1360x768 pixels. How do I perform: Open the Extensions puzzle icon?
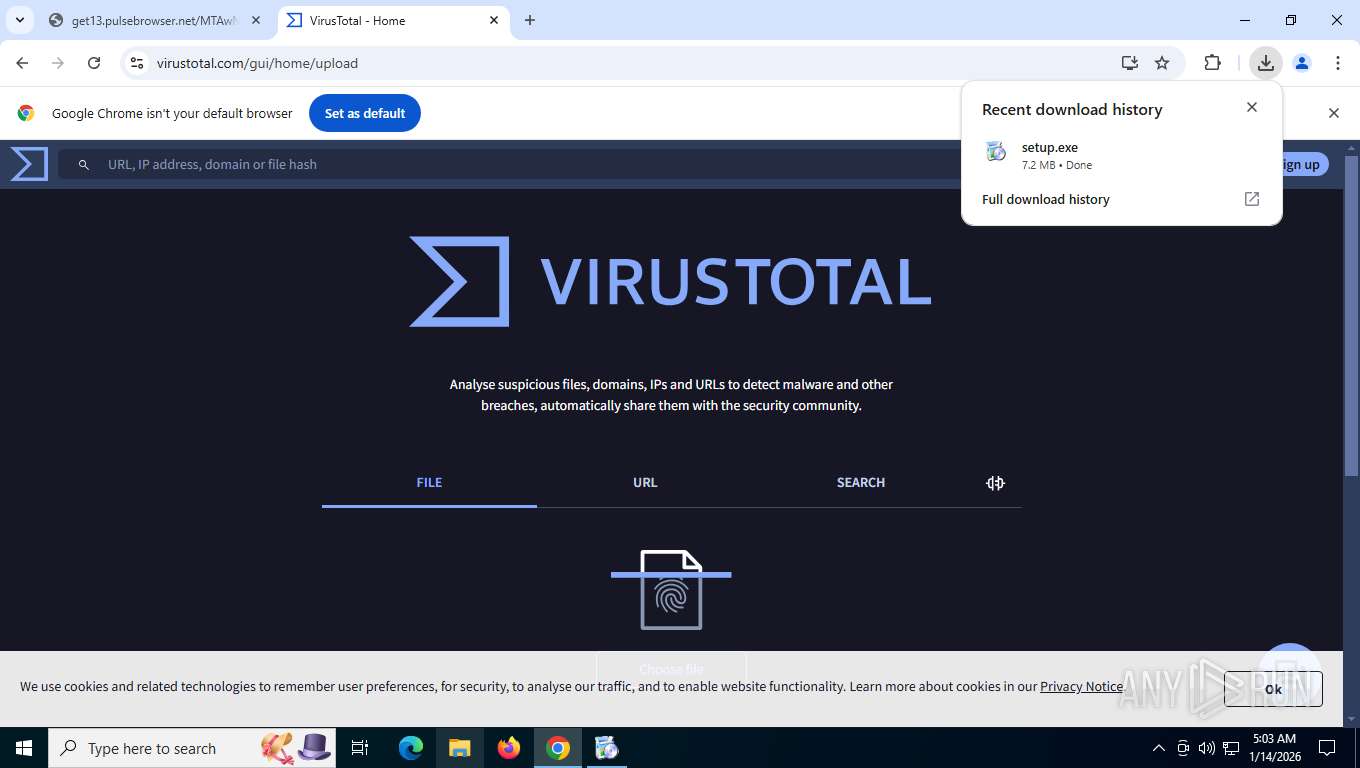tap(1213, 63)
